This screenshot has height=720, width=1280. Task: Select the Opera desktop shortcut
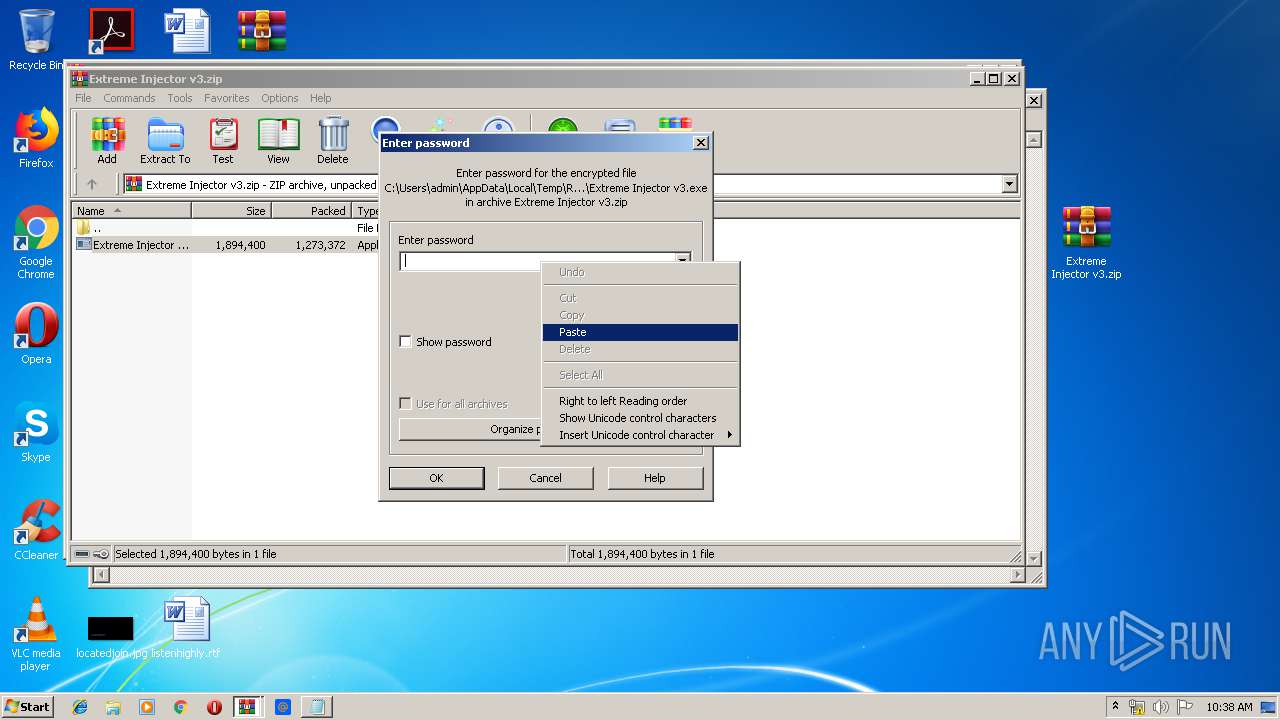point(36,334)
